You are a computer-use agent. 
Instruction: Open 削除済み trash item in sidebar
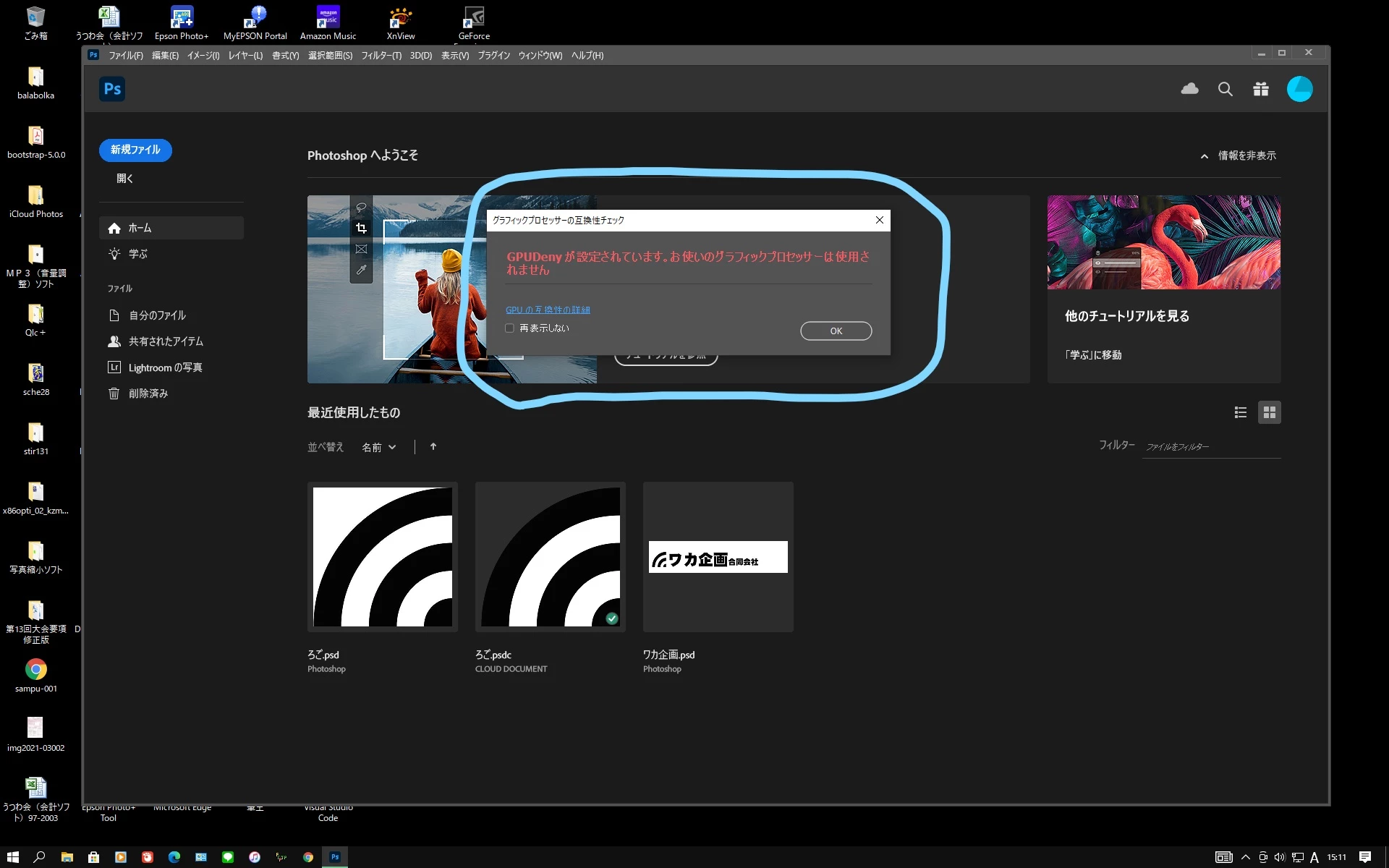click(x=148, y=393)
